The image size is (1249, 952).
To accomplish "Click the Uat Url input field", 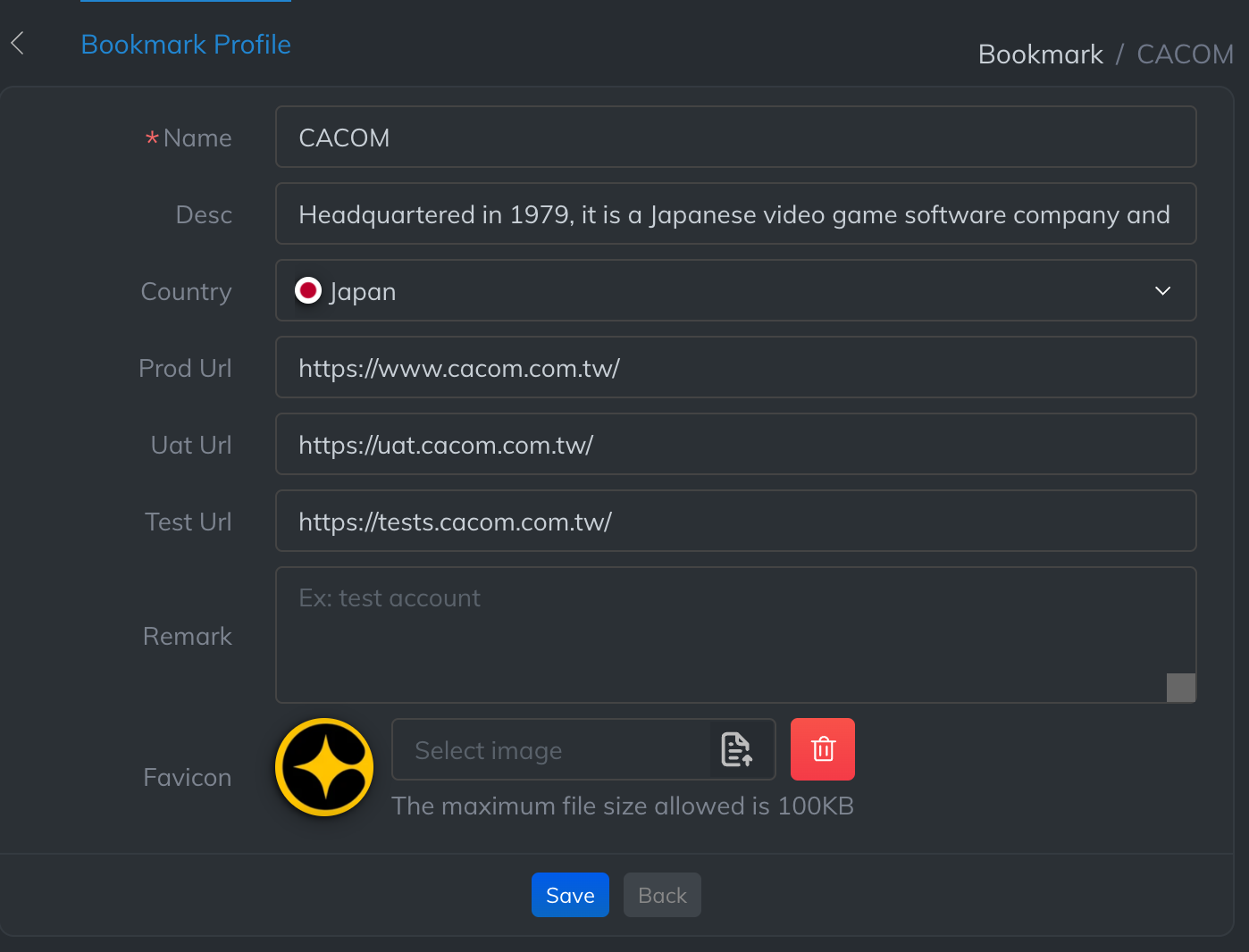I will click(x=734, y=445).
